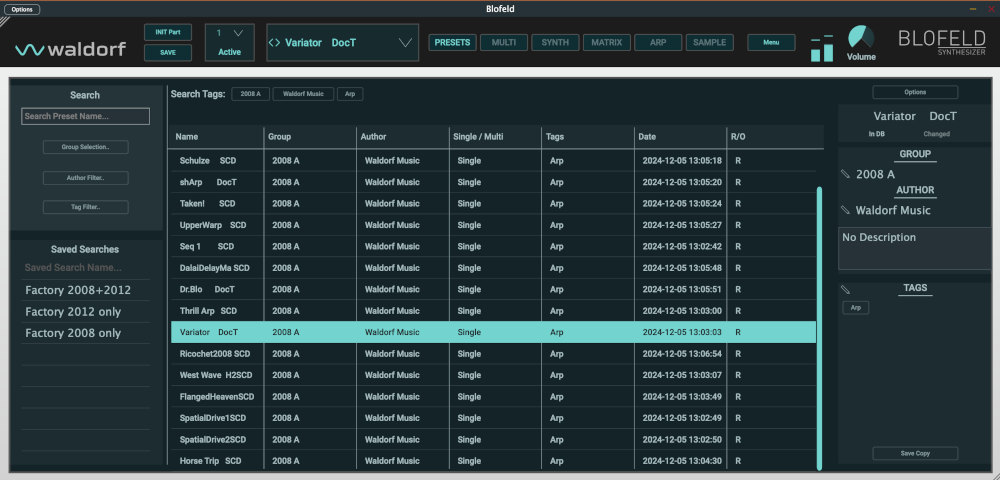
Task: Click the Waldorf logo
Action: (x=70, y=48)
